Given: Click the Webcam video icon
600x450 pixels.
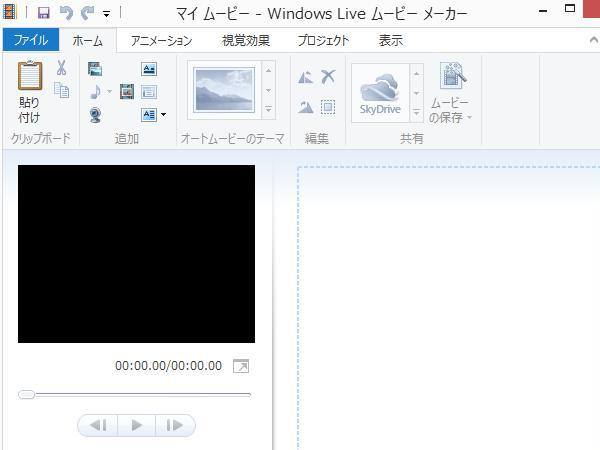Looking at the screenshot, I should 96,114.
